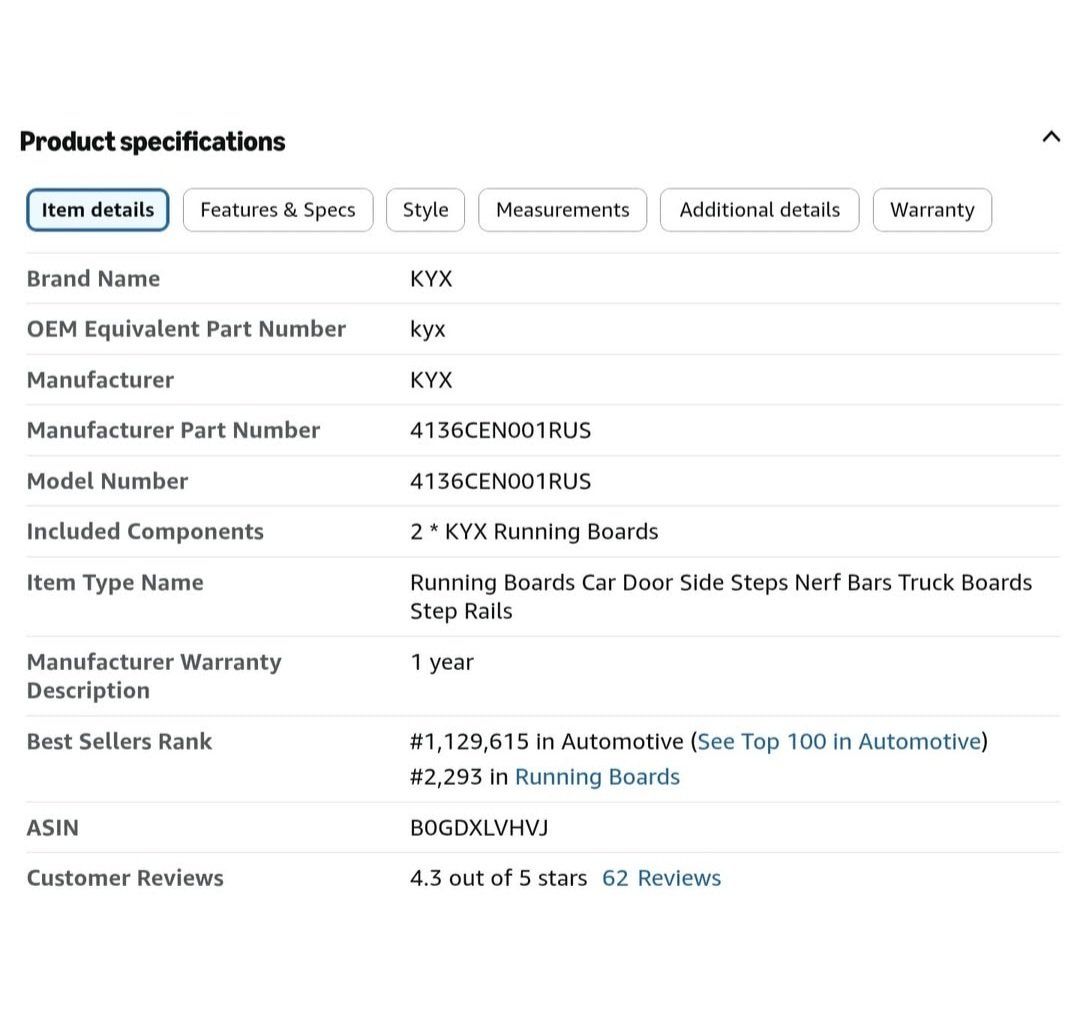Open the 62 Reviews link
Viewport: 1080px width, 1010px height.
click(661, 878)
